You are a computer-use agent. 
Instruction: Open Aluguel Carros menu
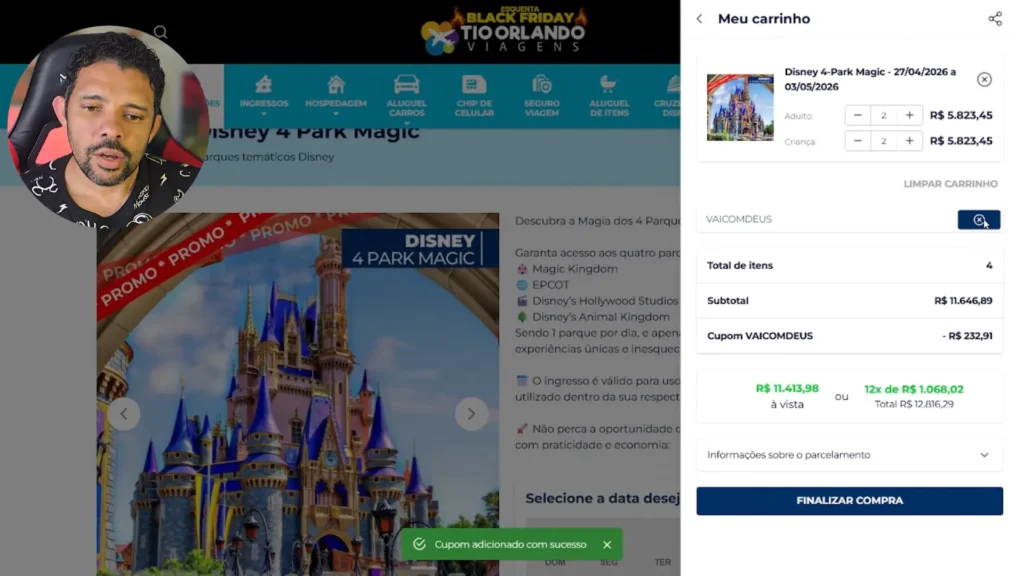click(x=406, y=98)
